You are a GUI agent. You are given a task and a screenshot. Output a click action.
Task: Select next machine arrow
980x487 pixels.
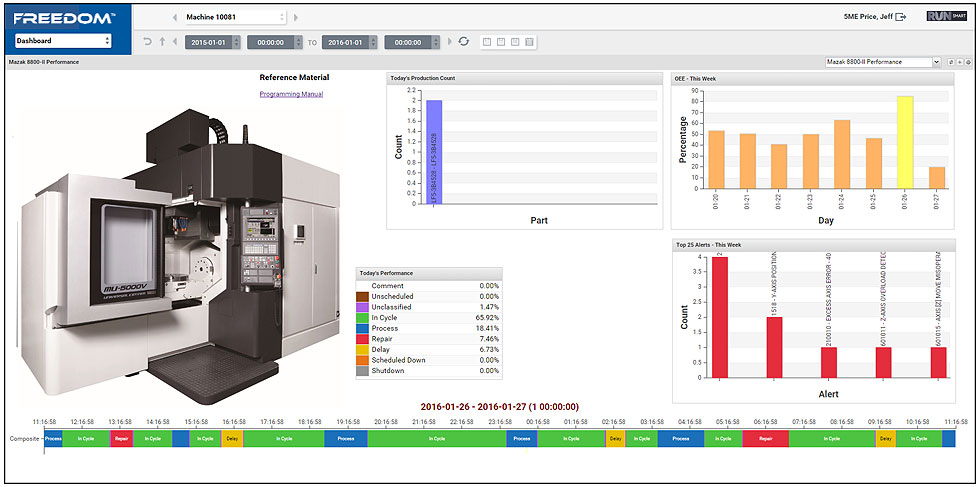coord(296,18)
